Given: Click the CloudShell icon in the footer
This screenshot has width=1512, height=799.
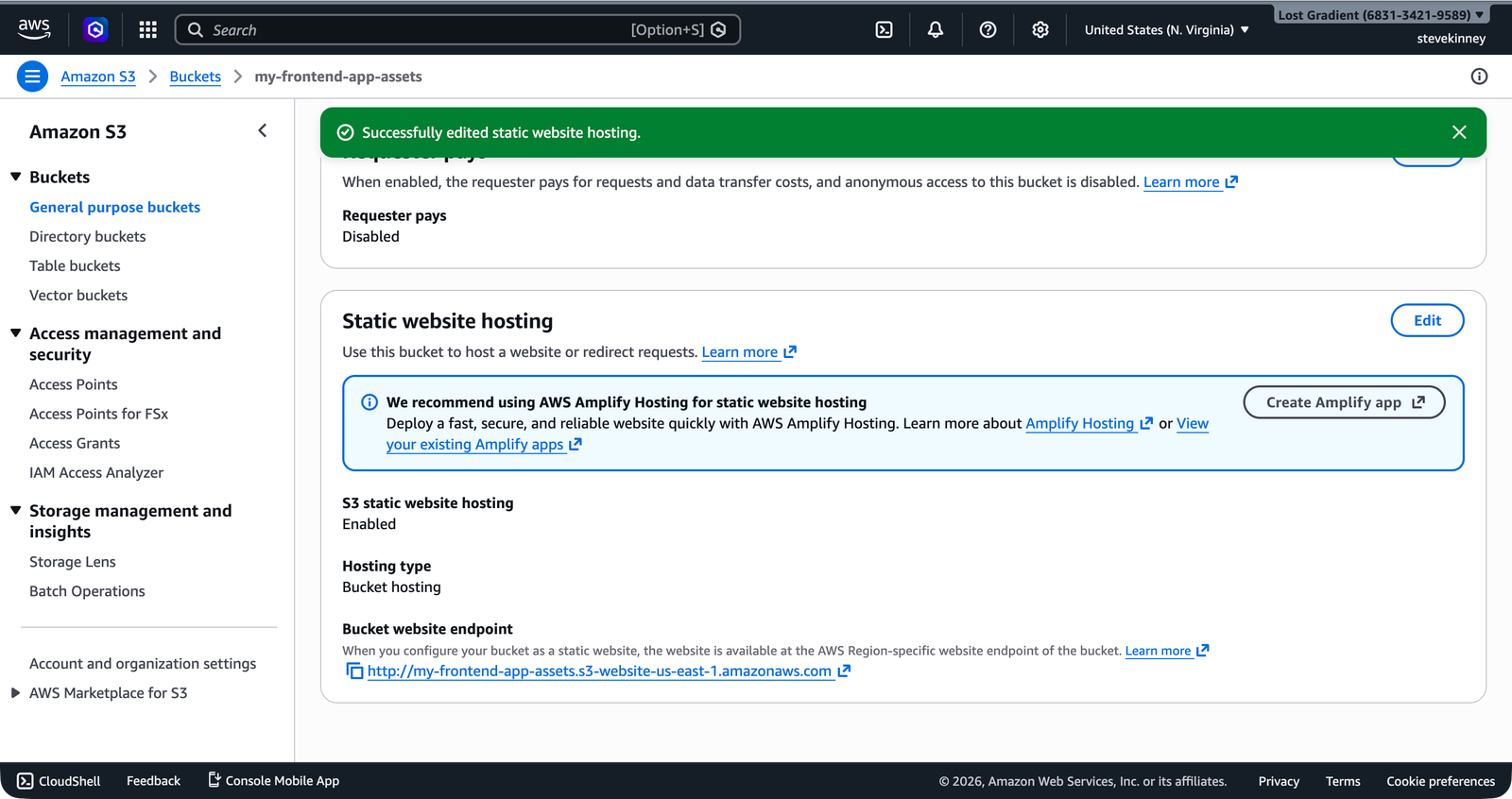Looking at the screenshot, I should point(26,781).
